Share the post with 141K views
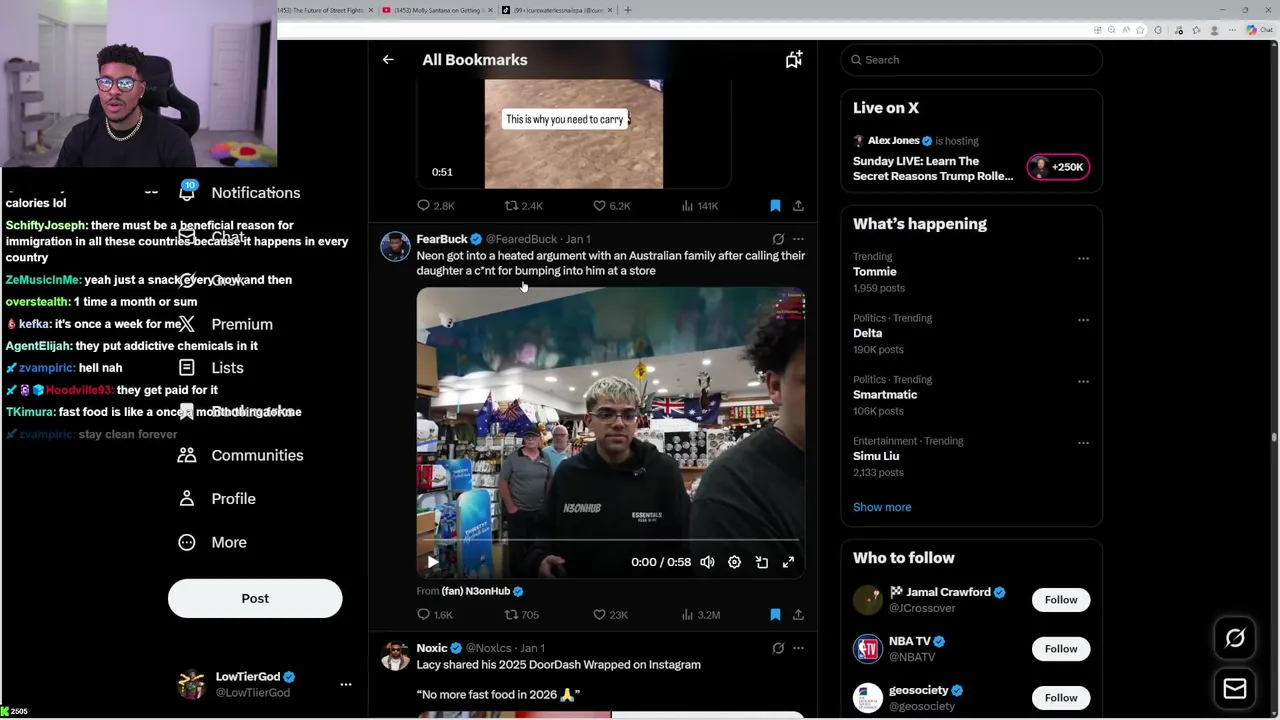The width and height of the screenshot is (1280, 720). pyautogui.click(x=798, y=206)
